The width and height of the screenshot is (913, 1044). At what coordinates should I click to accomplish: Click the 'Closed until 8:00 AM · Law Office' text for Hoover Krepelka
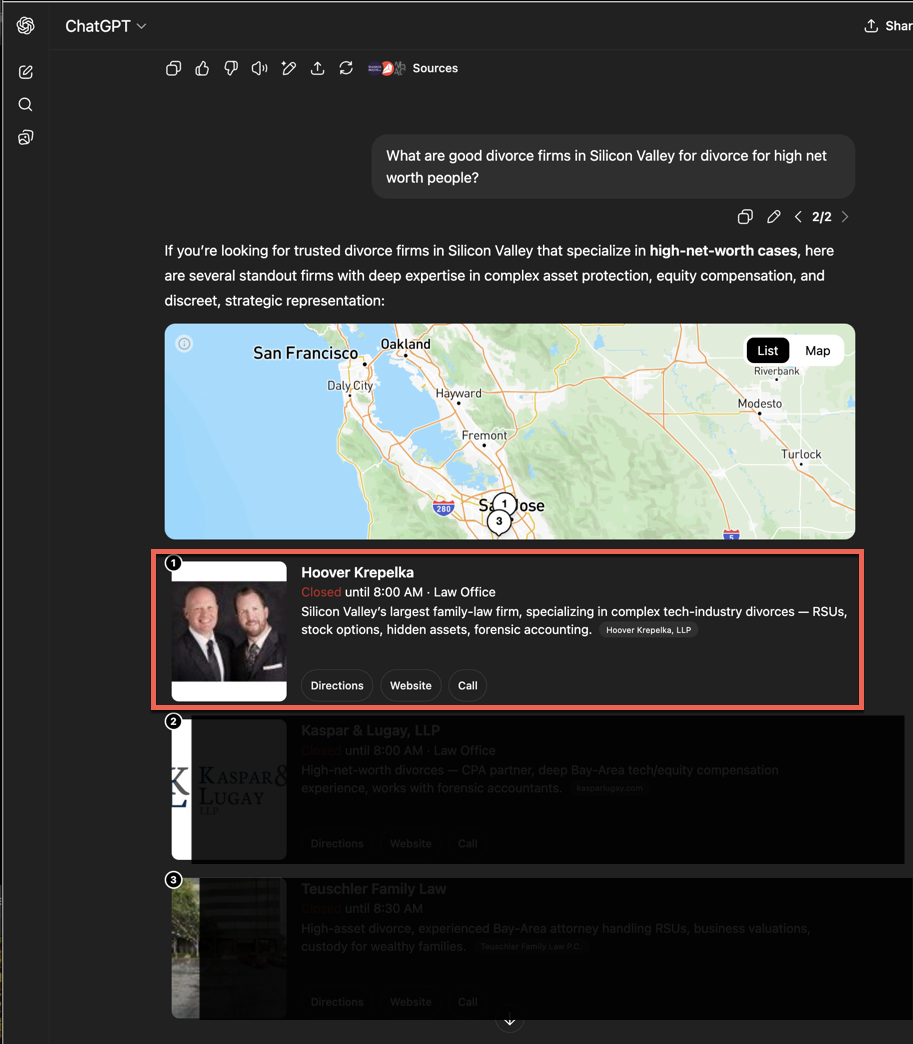398,592
